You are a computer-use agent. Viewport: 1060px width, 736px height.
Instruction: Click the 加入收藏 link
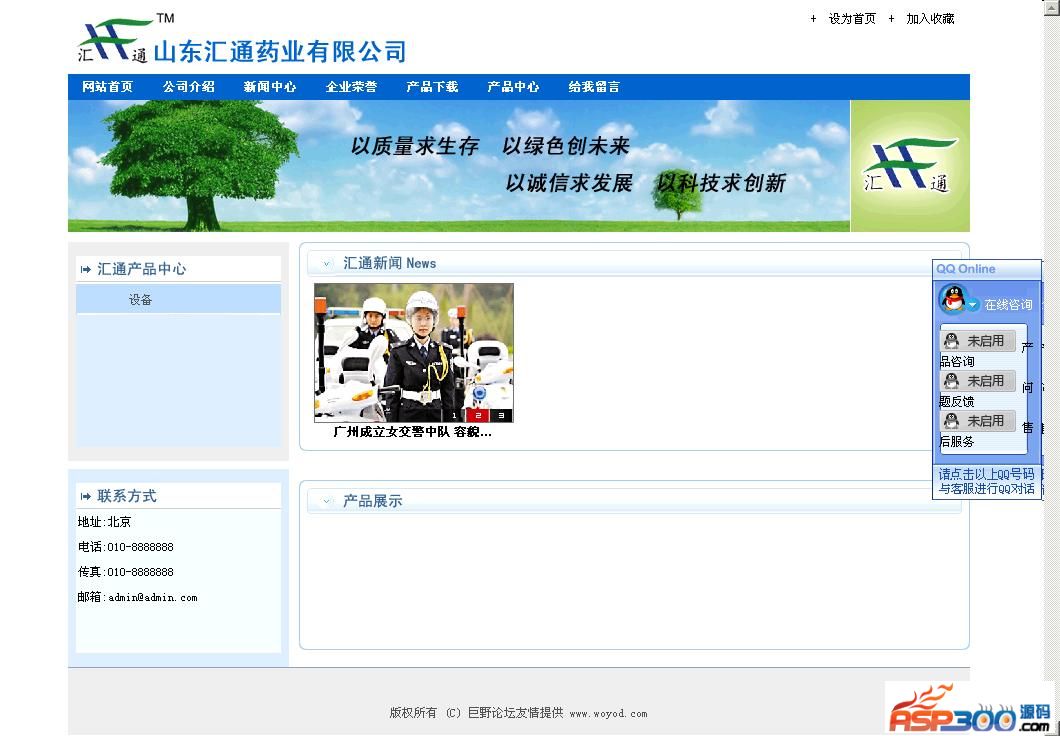930,19
